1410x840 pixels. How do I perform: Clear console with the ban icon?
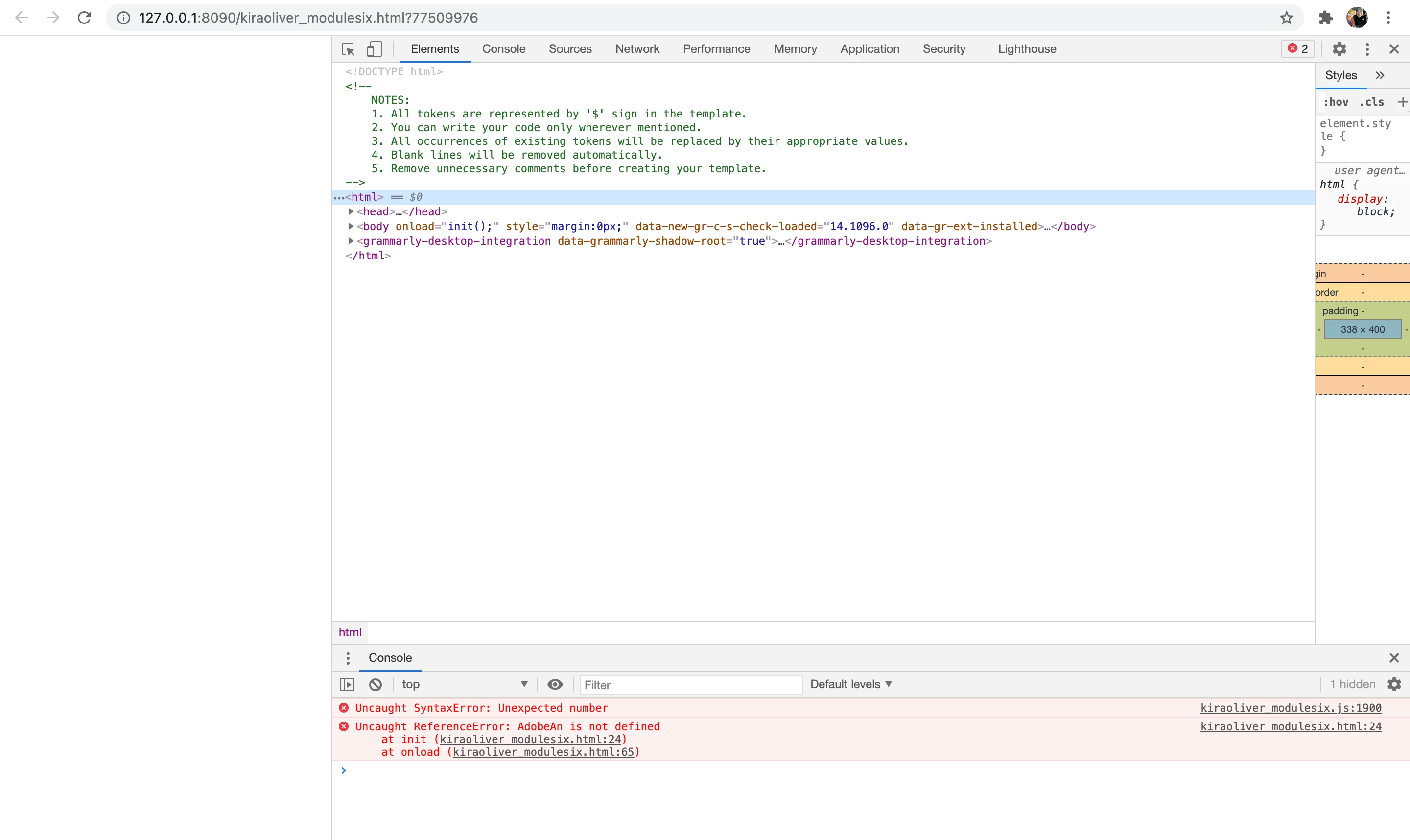pyautogui.click(x=376, y=684)
